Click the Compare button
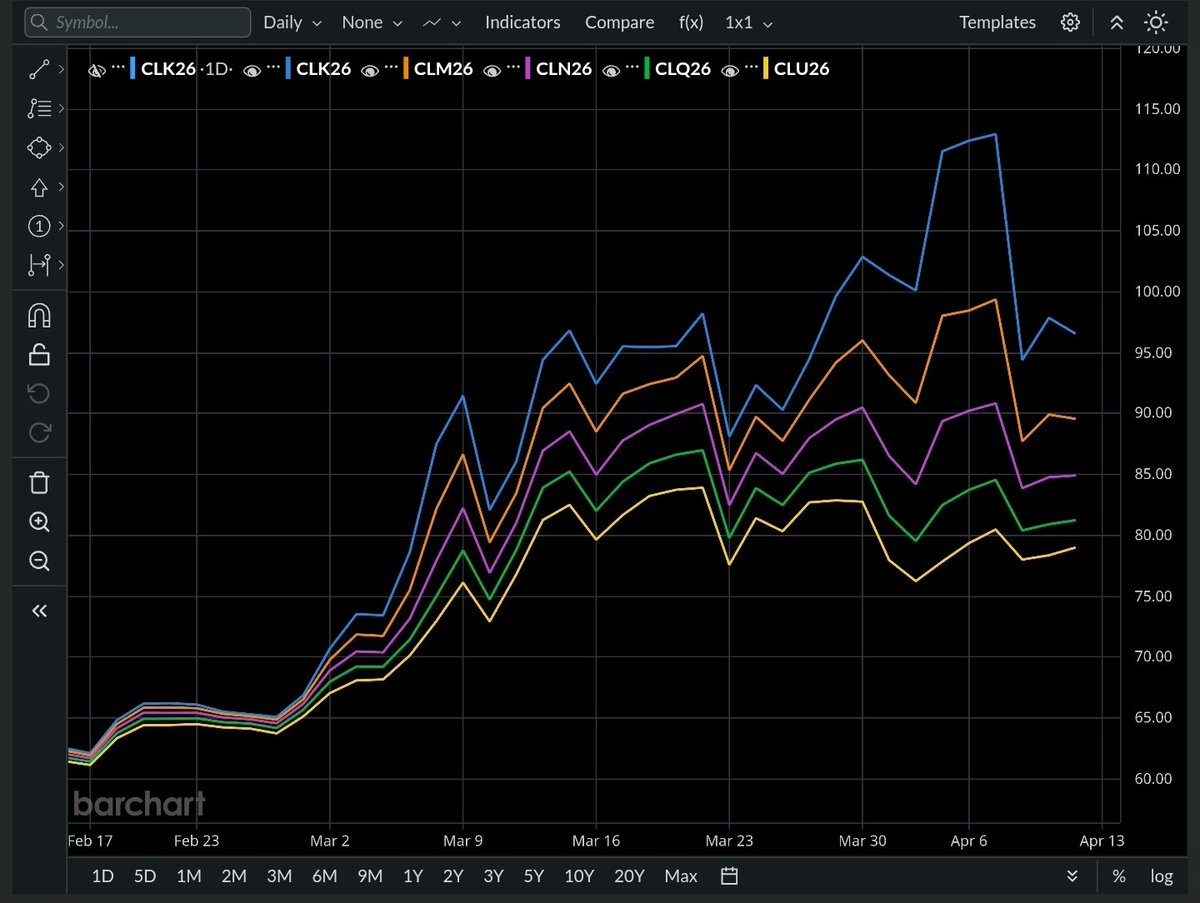 (620, 22)
